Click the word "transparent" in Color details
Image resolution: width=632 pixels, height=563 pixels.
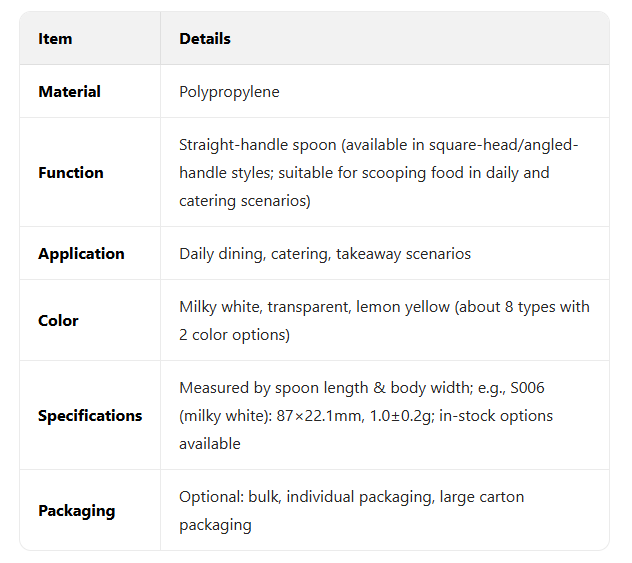(311, 307)
